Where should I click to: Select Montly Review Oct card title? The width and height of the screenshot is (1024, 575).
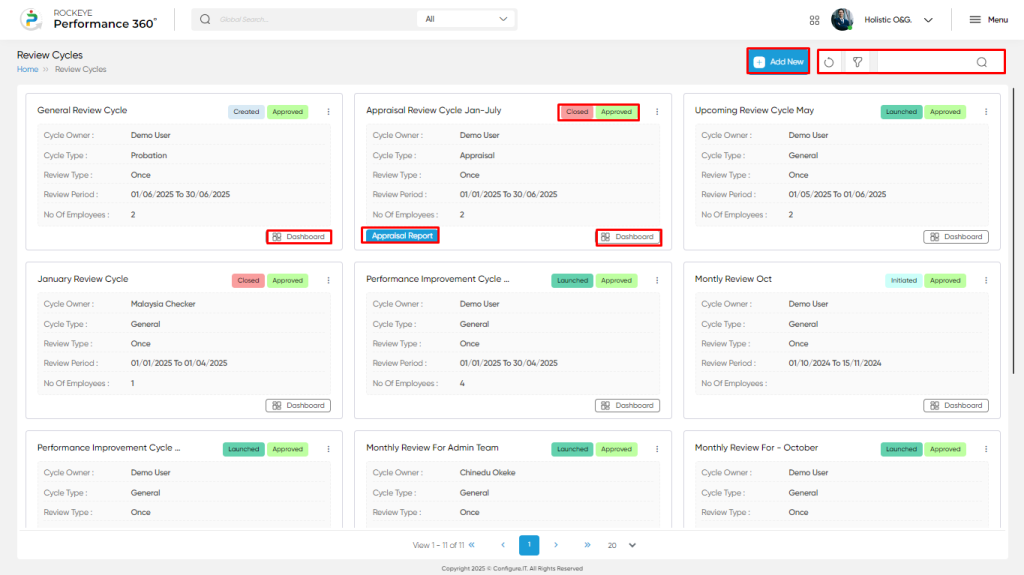point(733,279)
